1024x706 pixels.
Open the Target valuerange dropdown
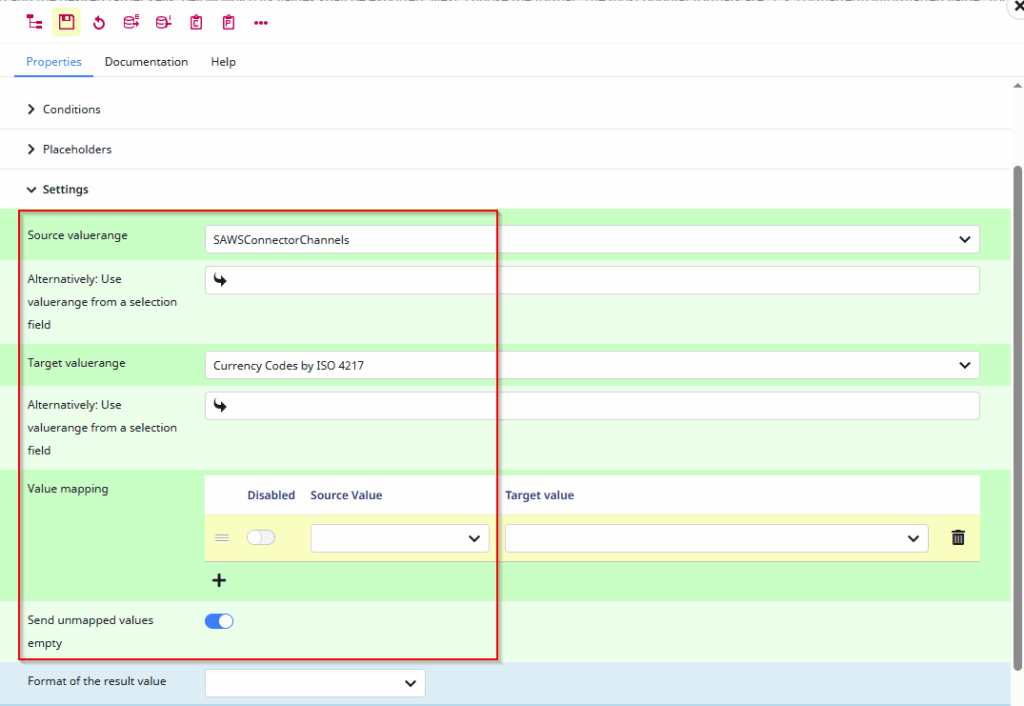click(x=964, y=364)
